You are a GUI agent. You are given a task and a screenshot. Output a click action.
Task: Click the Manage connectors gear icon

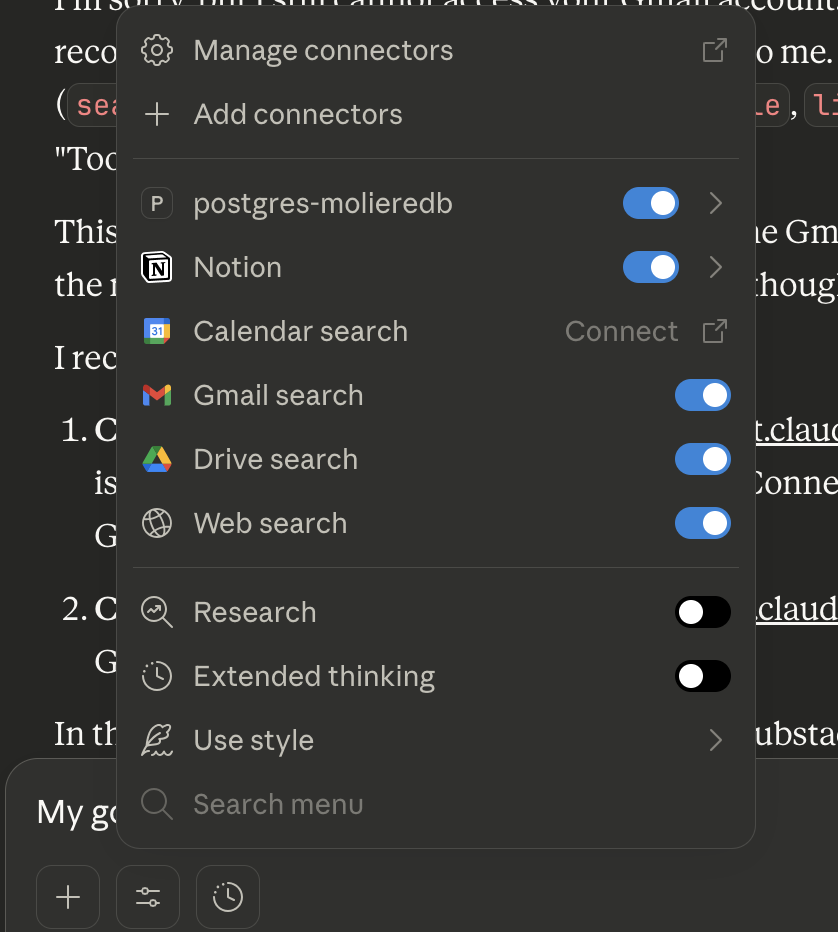click(x=157, y=51)
